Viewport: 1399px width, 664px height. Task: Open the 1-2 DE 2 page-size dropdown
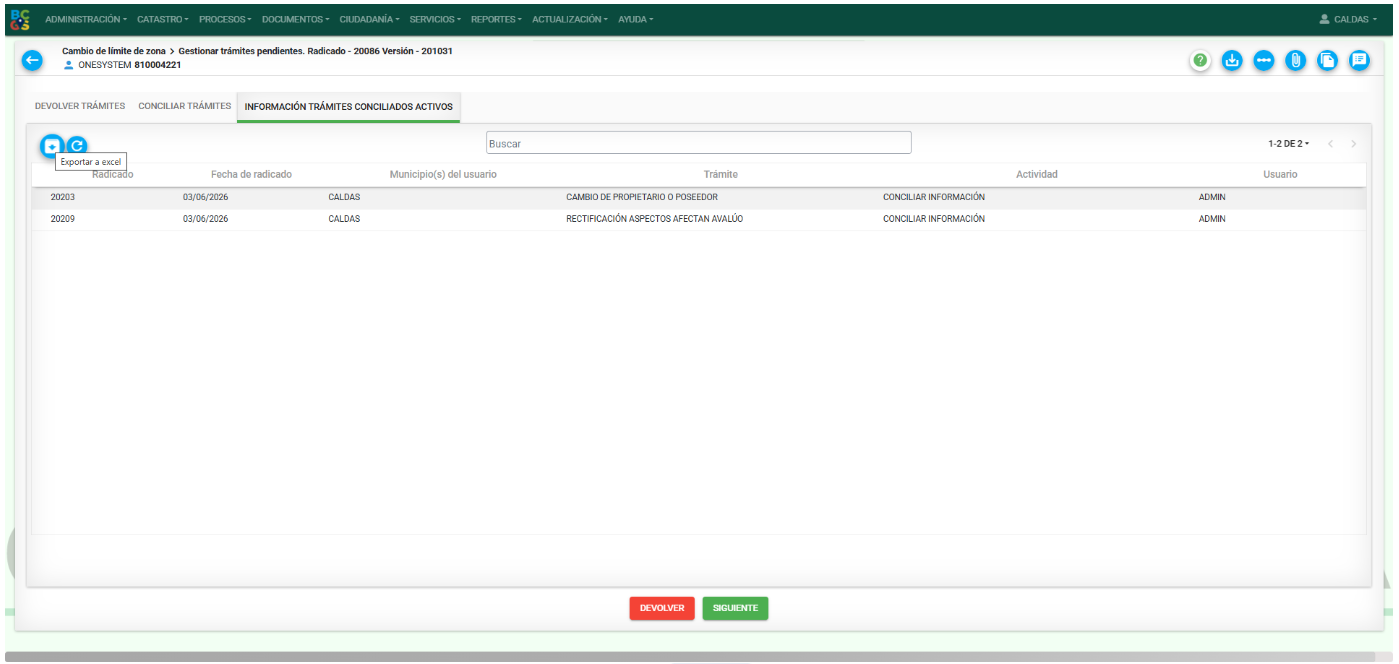coord(1288,144)
